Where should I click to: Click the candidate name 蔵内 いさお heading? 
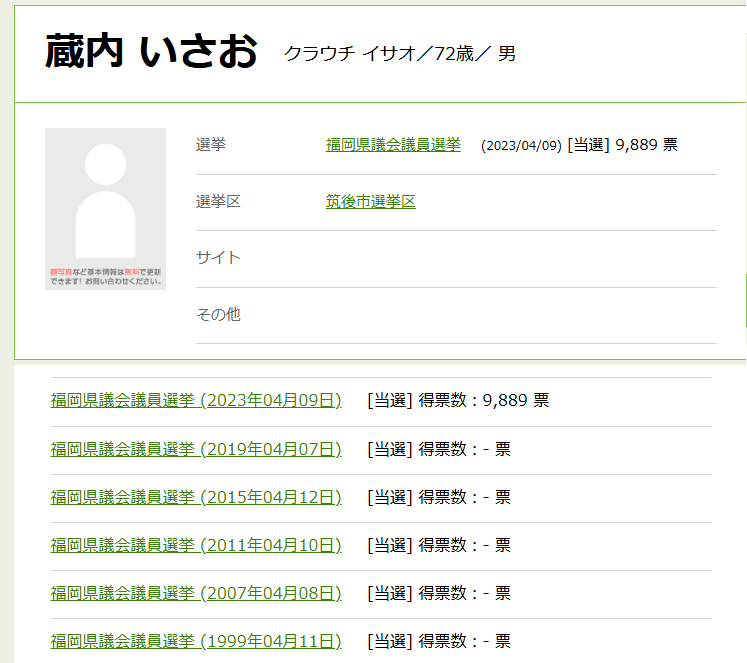coord(151,51)
